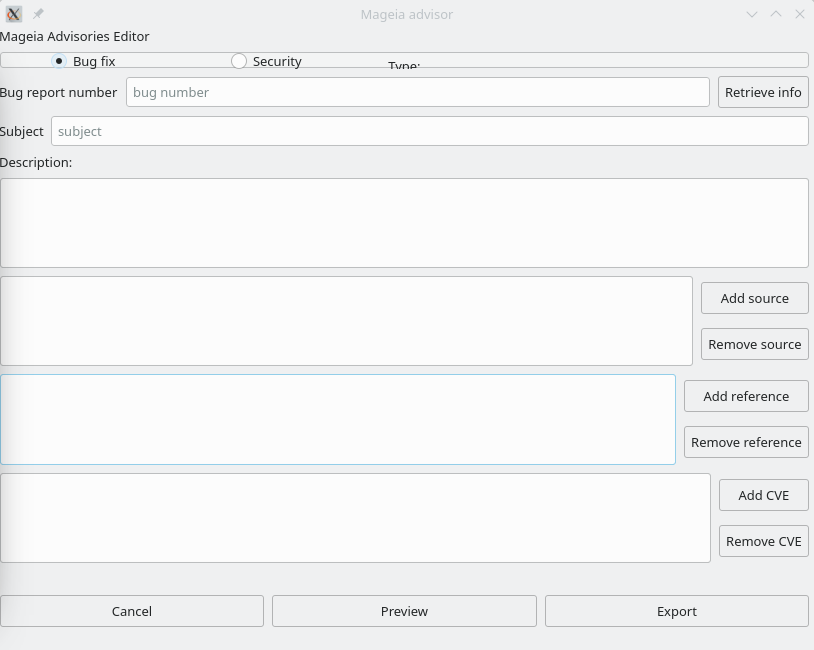814x650 pixels.
Task: Maximize the Mageia advisor window
Action: pyautogui.click(x=776, y=15)
